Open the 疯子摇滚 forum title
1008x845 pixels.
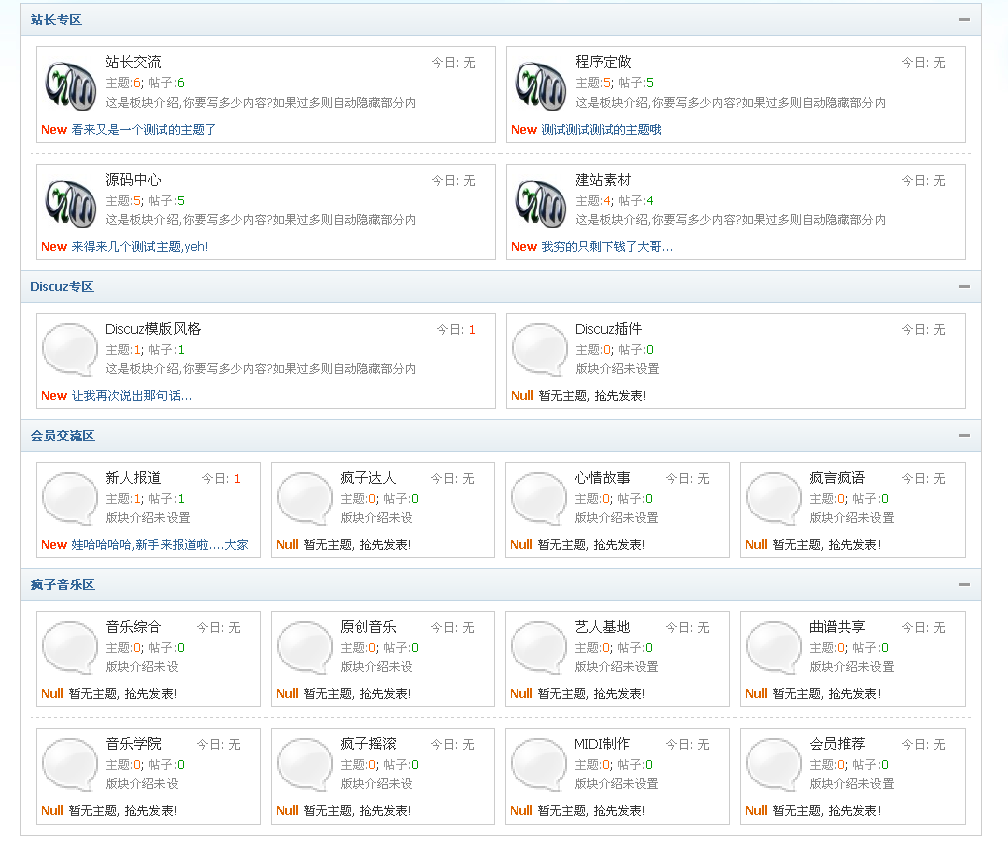(368, 744)
